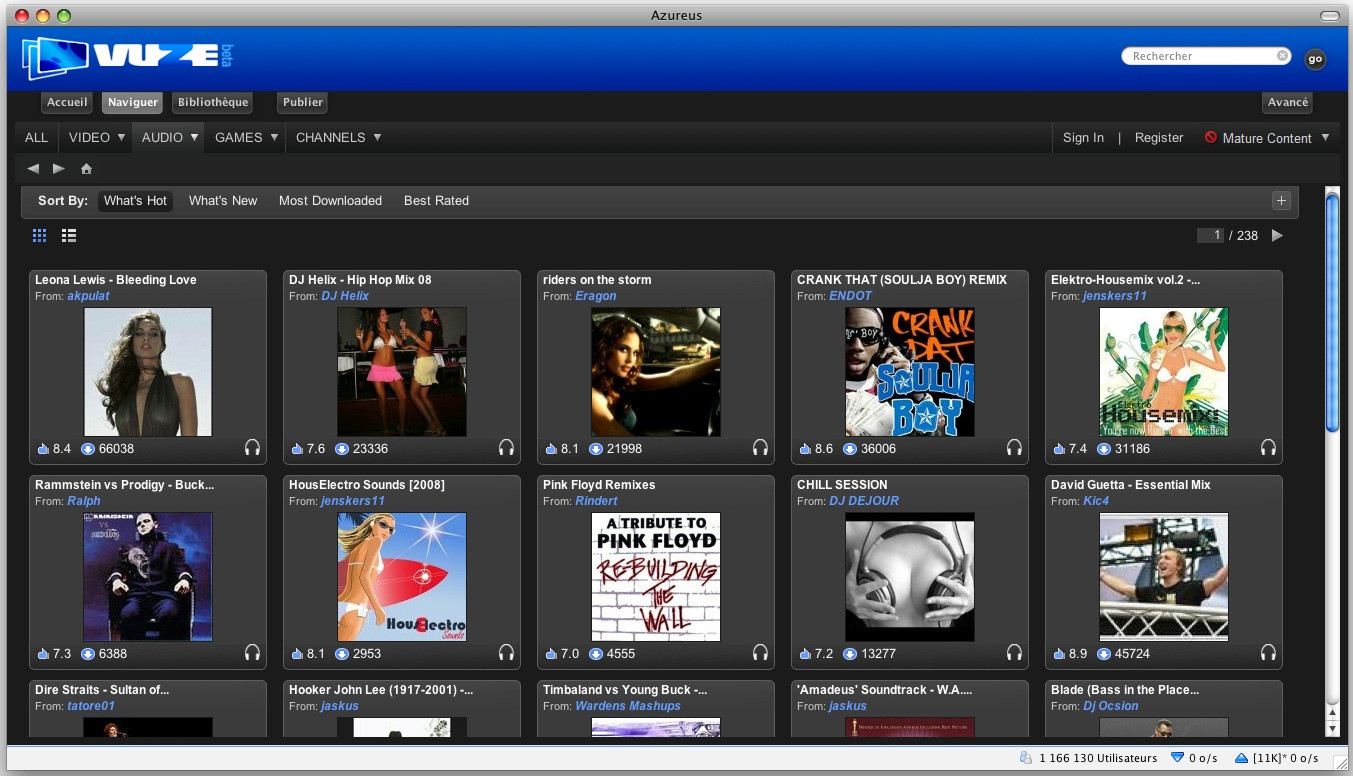Open uploader DJ DEJOUR profile
Viewport: 1353px width, 776px height.
tap(864, 501)
